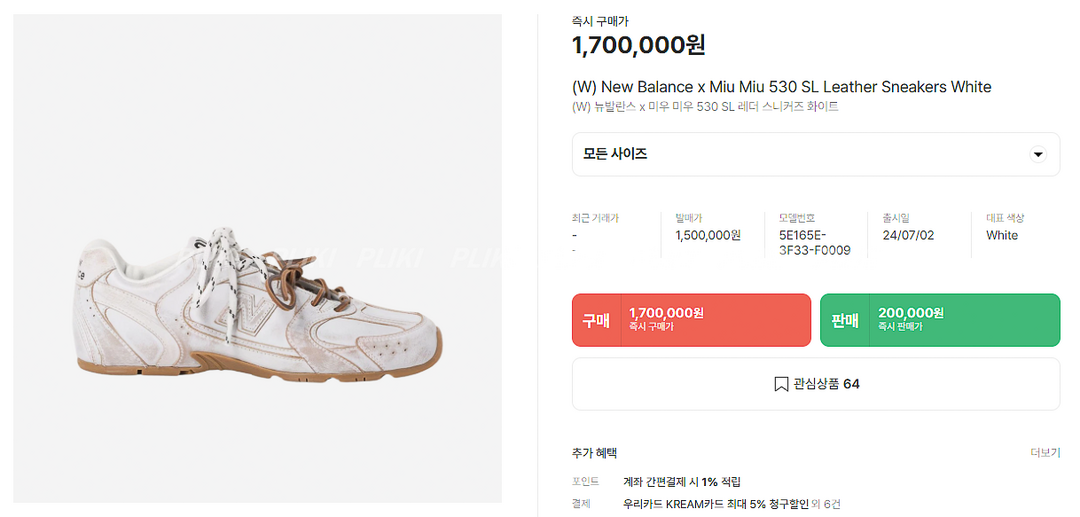Viewport: 1080px width, 517px height.
Task: Click the 계좌 간편결제 시 1% 적립 text
Action: (x=681, y=482)
